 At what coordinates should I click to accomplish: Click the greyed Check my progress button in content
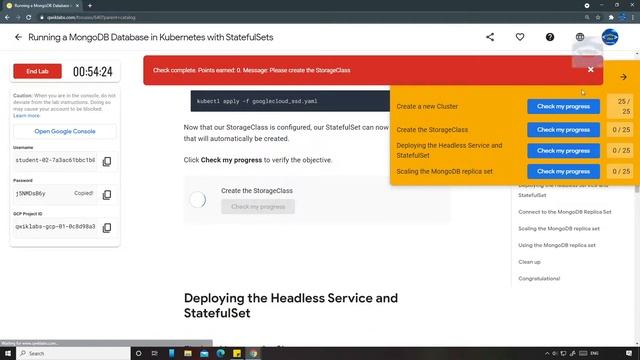point(258,207)
